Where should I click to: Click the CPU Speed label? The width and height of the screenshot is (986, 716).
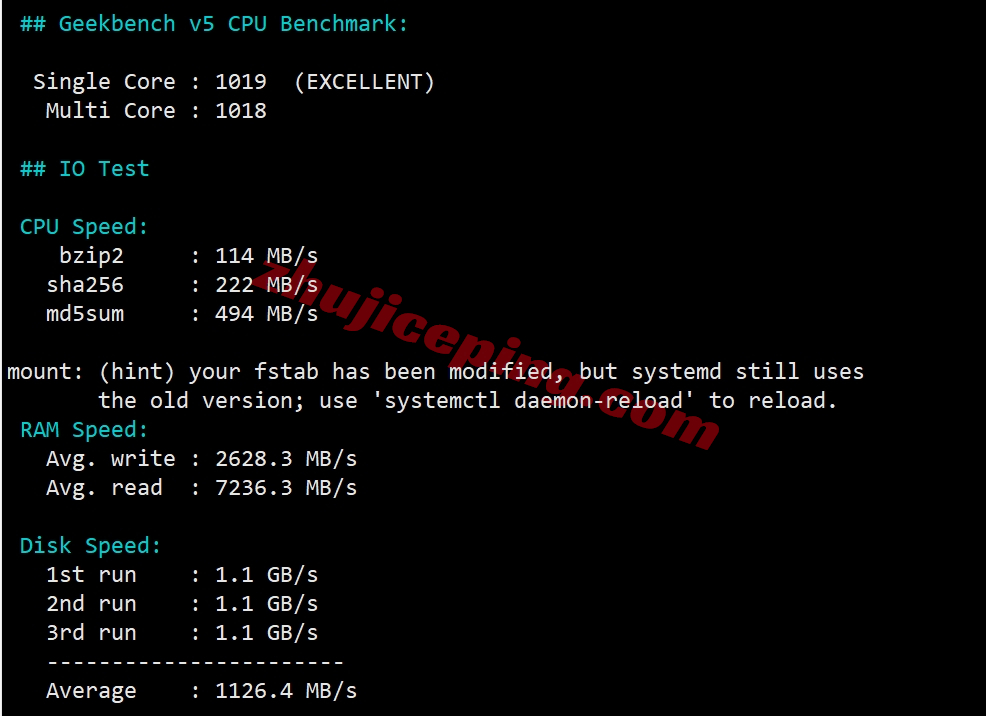[84, 227]
